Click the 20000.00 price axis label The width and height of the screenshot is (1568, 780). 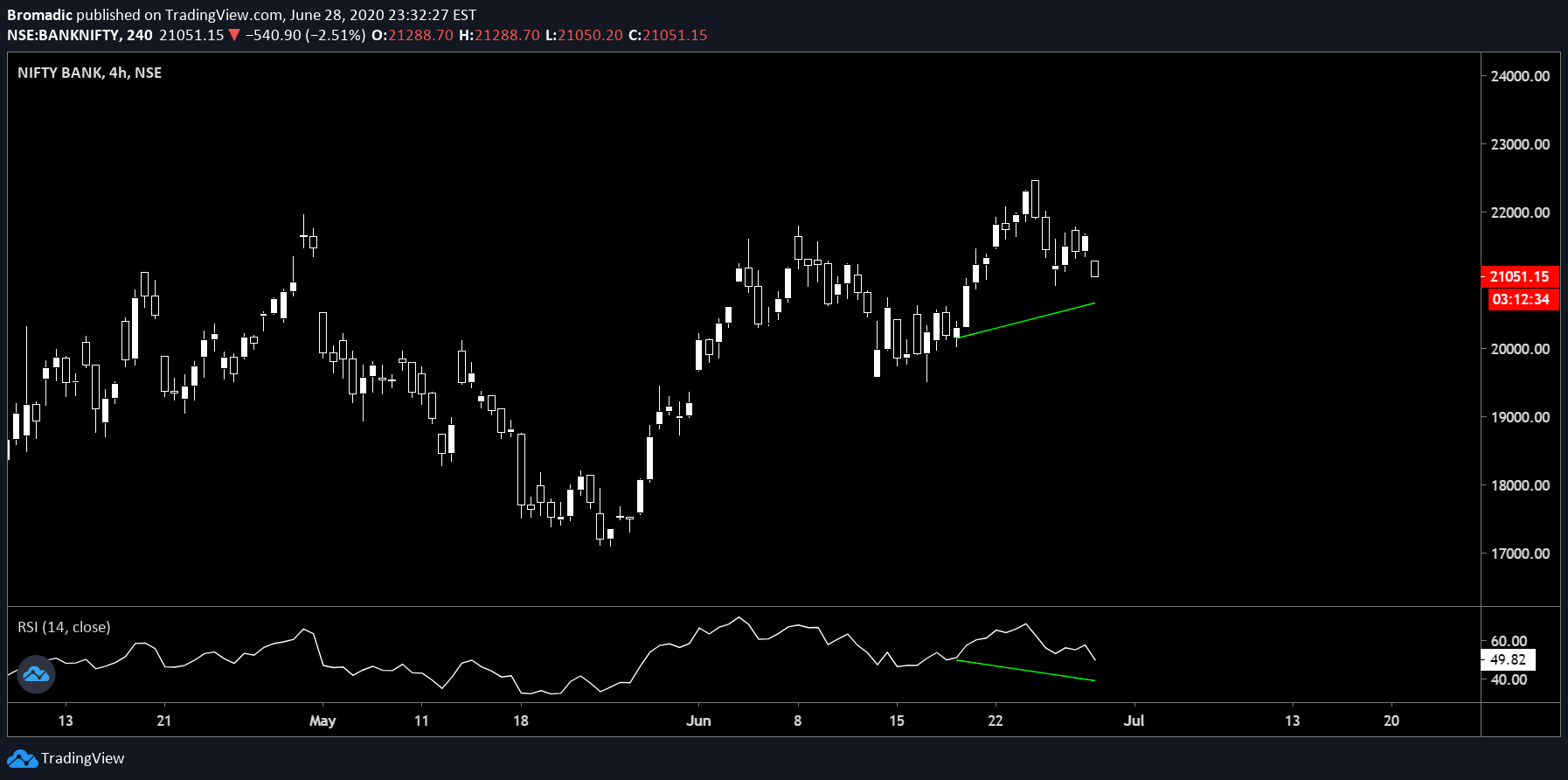point(1520,349)
